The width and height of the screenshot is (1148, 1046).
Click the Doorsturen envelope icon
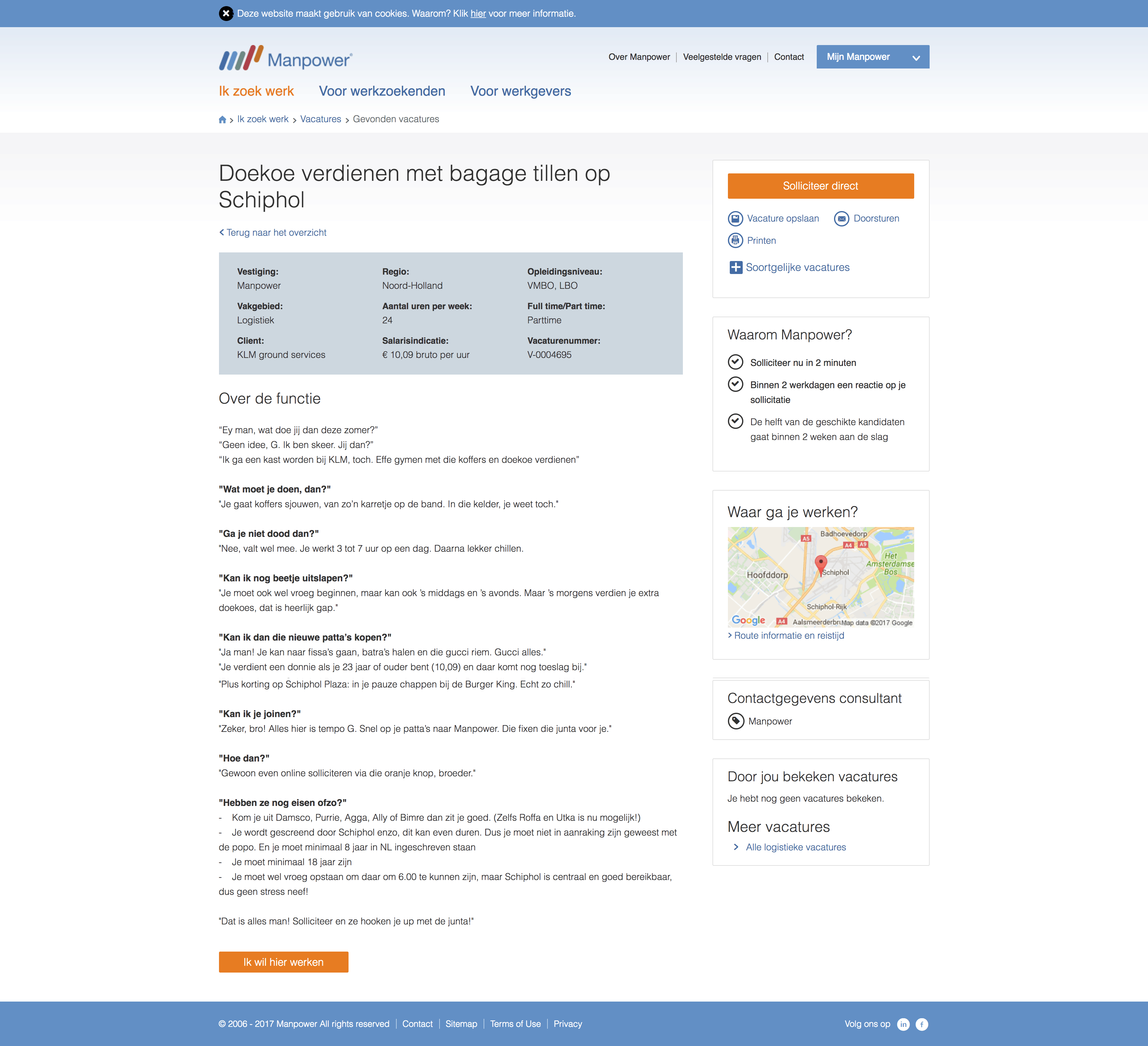point(841,219)
